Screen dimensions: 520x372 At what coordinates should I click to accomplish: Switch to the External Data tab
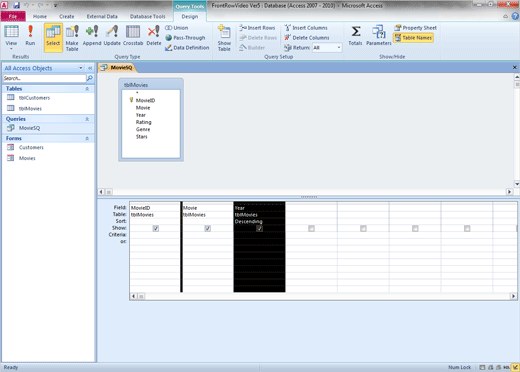coord(102,16)
